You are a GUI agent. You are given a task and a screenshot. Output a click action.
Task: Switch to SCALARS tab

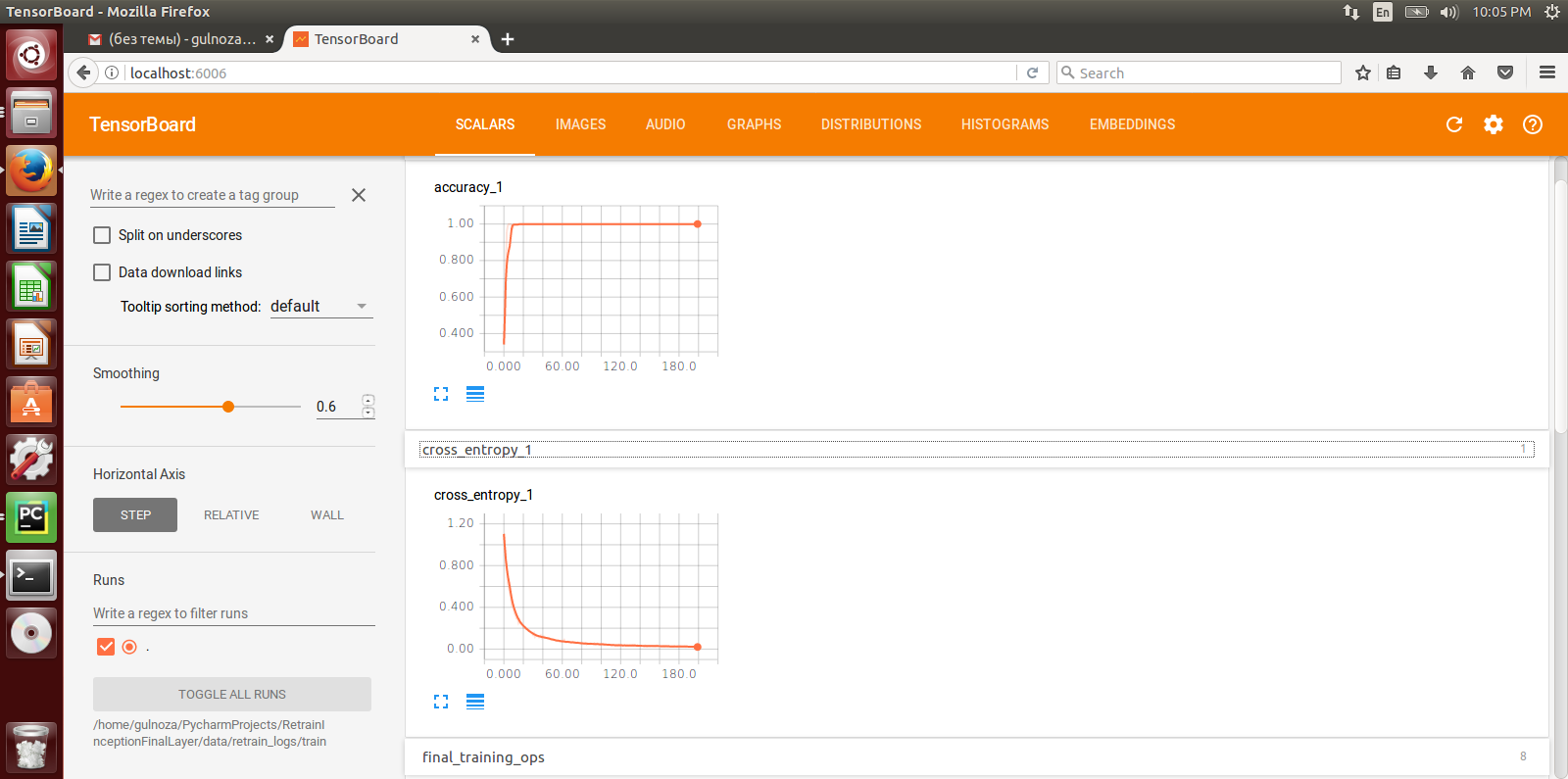click(x=485, y=124)
